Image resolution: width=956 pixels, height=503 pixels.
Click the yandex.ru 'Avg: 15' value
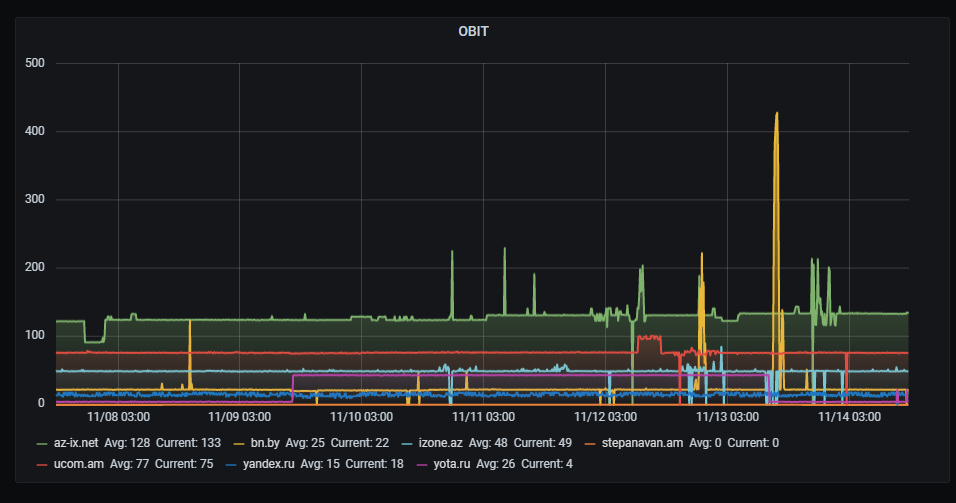320,463
